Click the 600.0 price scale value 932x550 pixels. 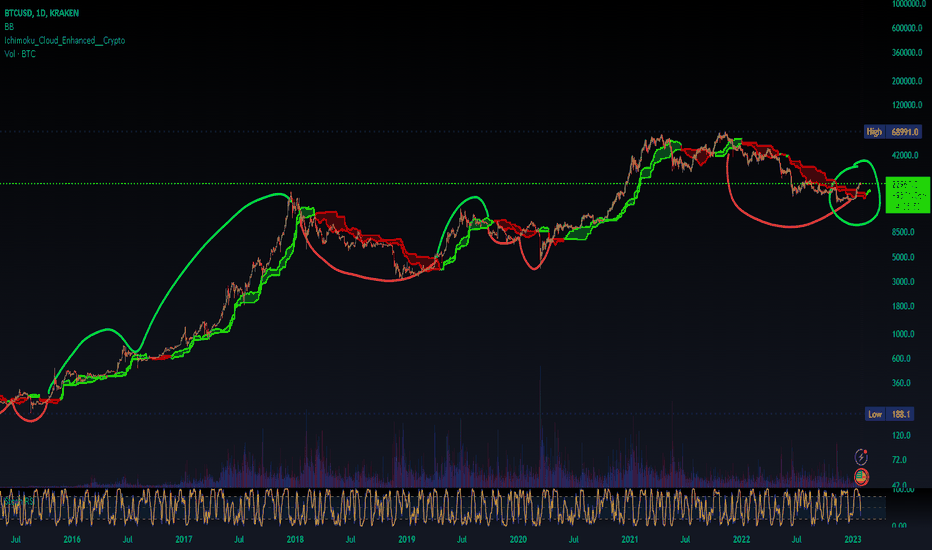pyautogui.click(x=901, y=359)
